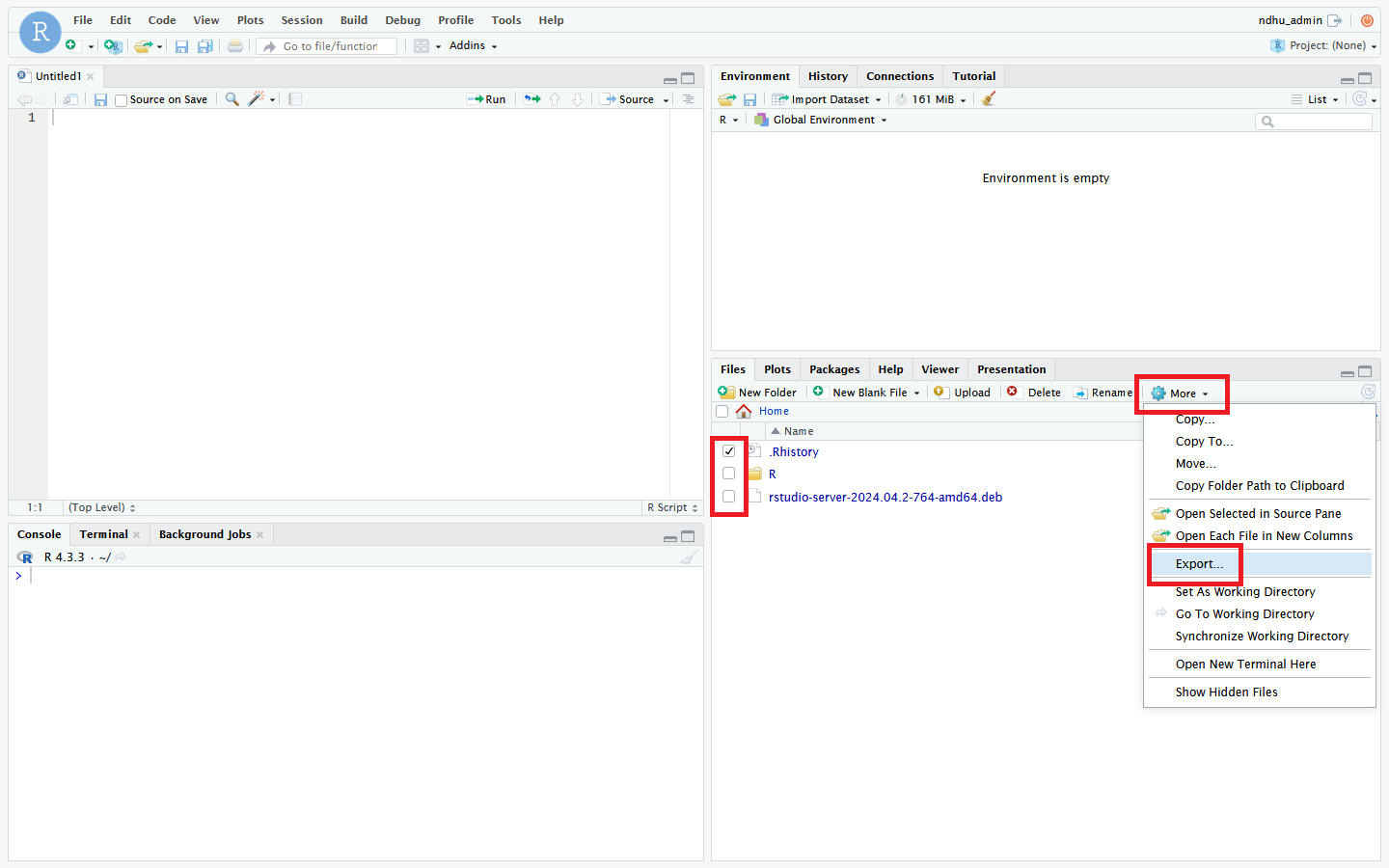Image resolution: width=1389 pixels, height=868 pixels.
Task: Click the find/replace magnifier icon in editor
Action: click(231, 99)
